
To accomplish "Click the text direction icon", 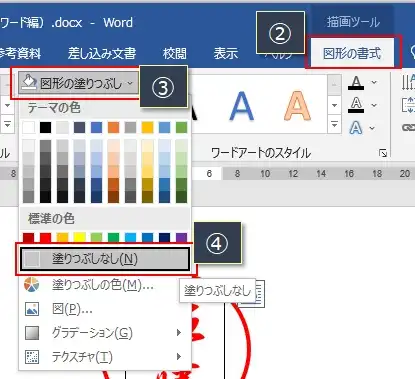I will 408,83.
